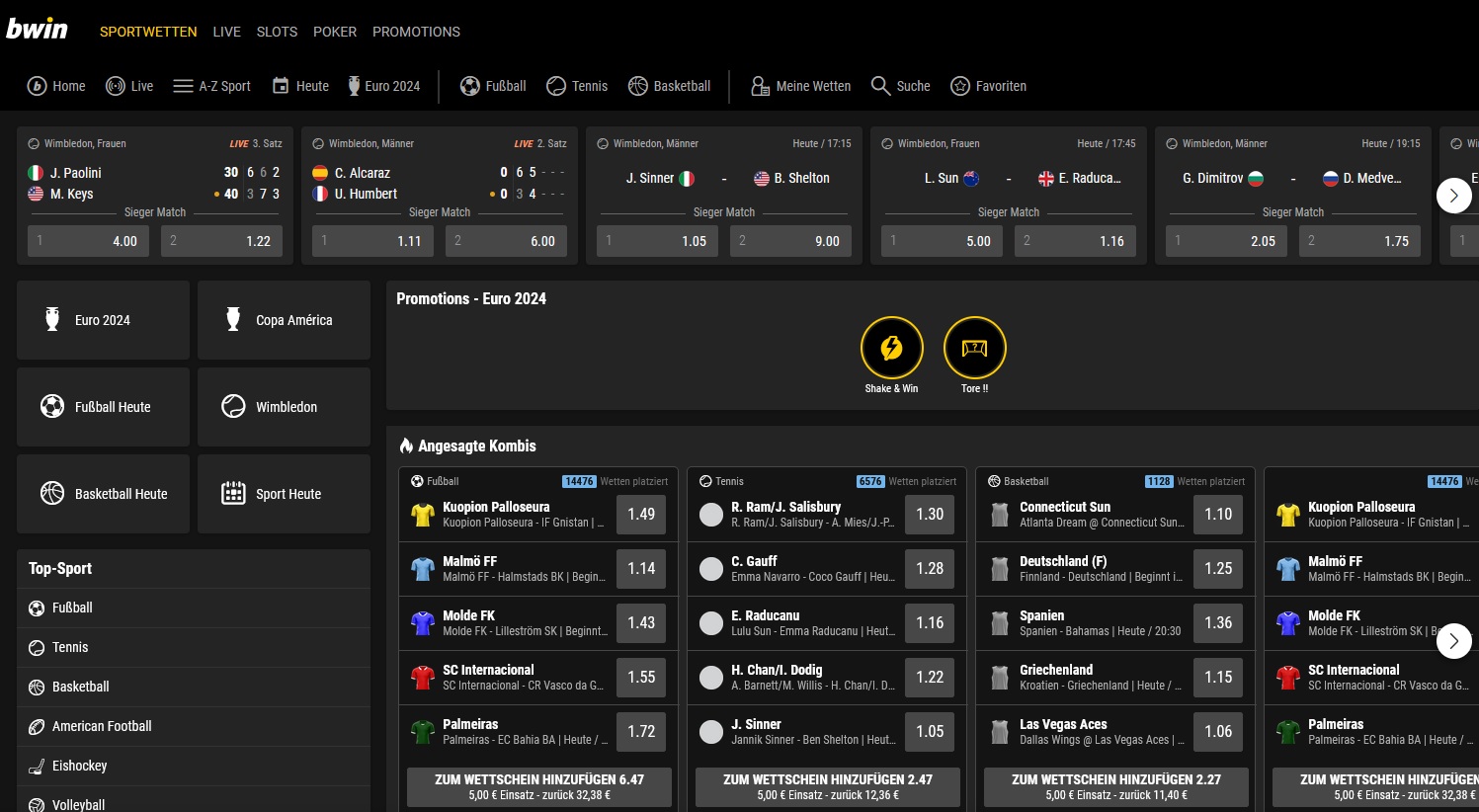Bet on U. Humbert at 6.00
The width and height of the screenshot is (1479, 812).
(x=506, y=241)
